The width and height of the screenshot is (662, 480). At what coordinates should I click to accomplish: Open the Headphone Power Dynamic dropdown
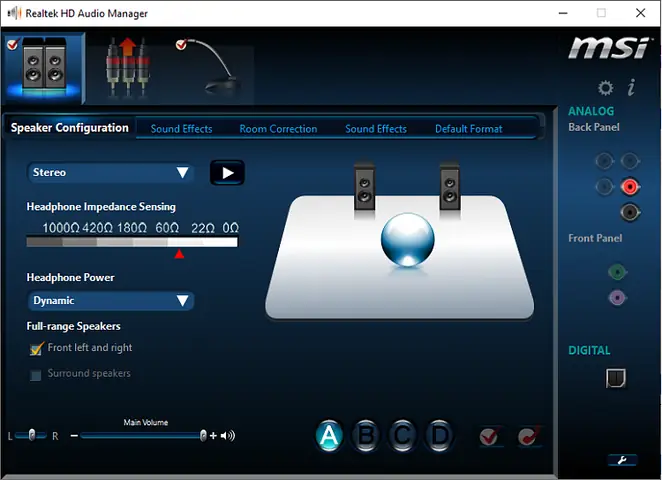[111, 301]
